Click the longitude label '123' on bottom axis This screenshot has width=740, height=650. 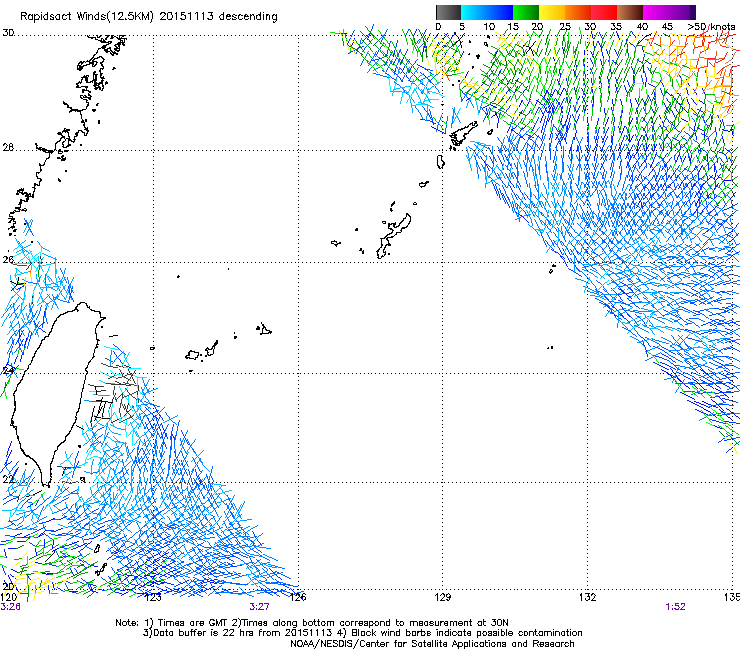(x=152, y=597)
